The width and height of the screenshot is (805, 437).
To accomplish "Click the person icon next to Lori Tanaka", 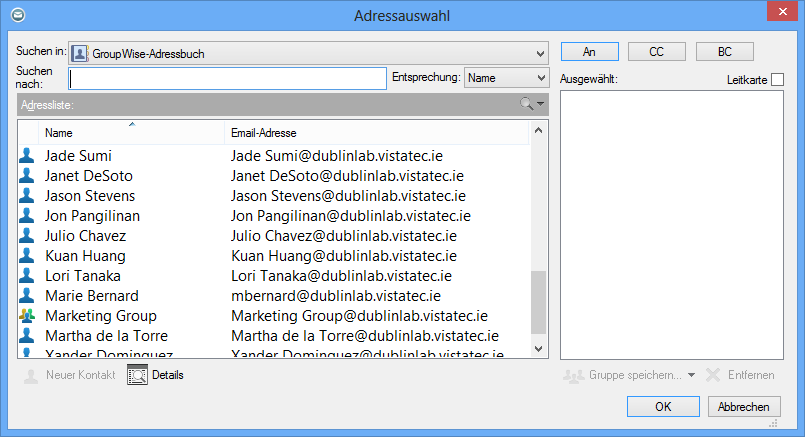I will (x=27, y=275).
